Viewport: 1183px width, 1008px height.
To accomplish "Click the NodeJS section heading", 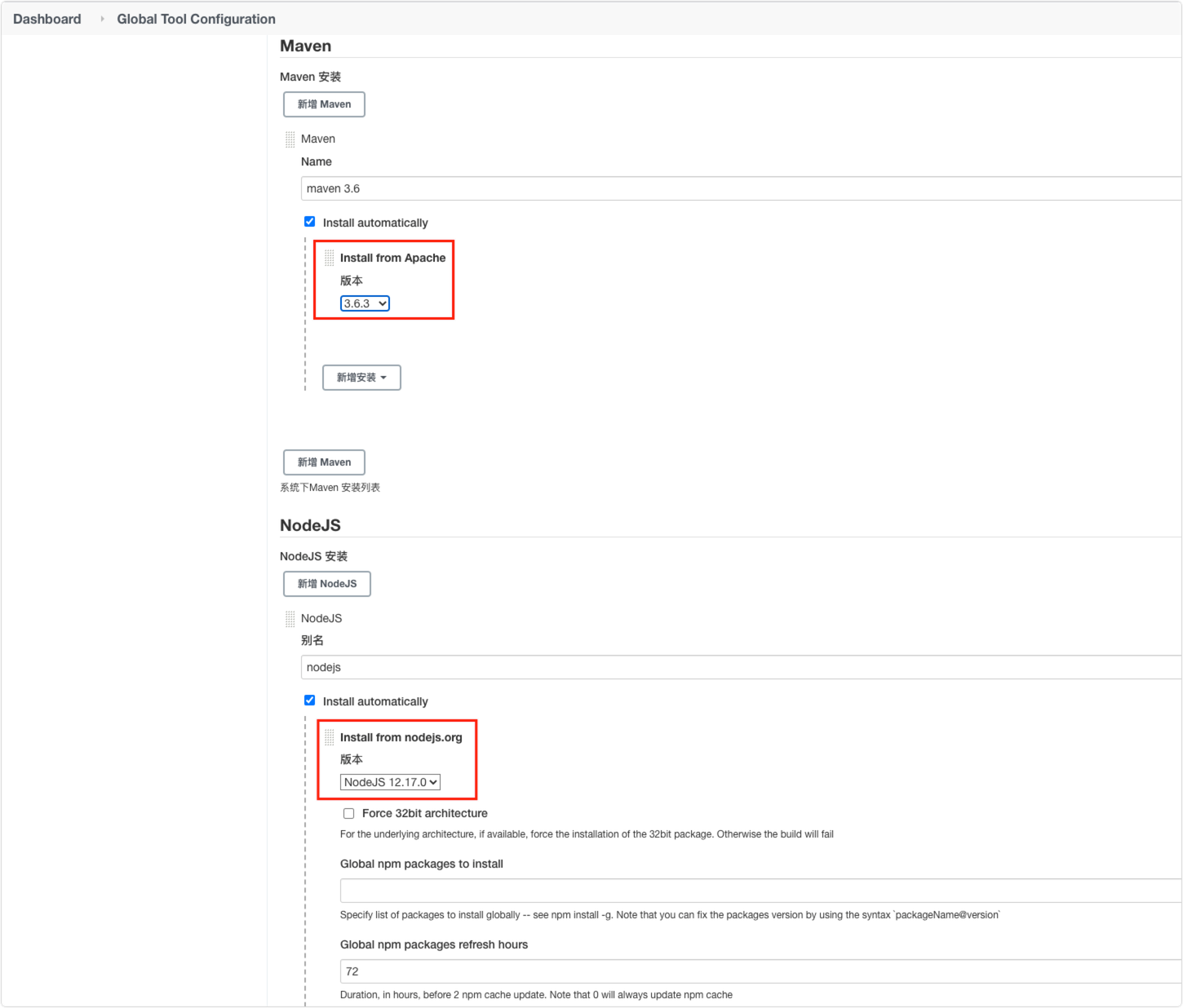I will tap(310, 525).
